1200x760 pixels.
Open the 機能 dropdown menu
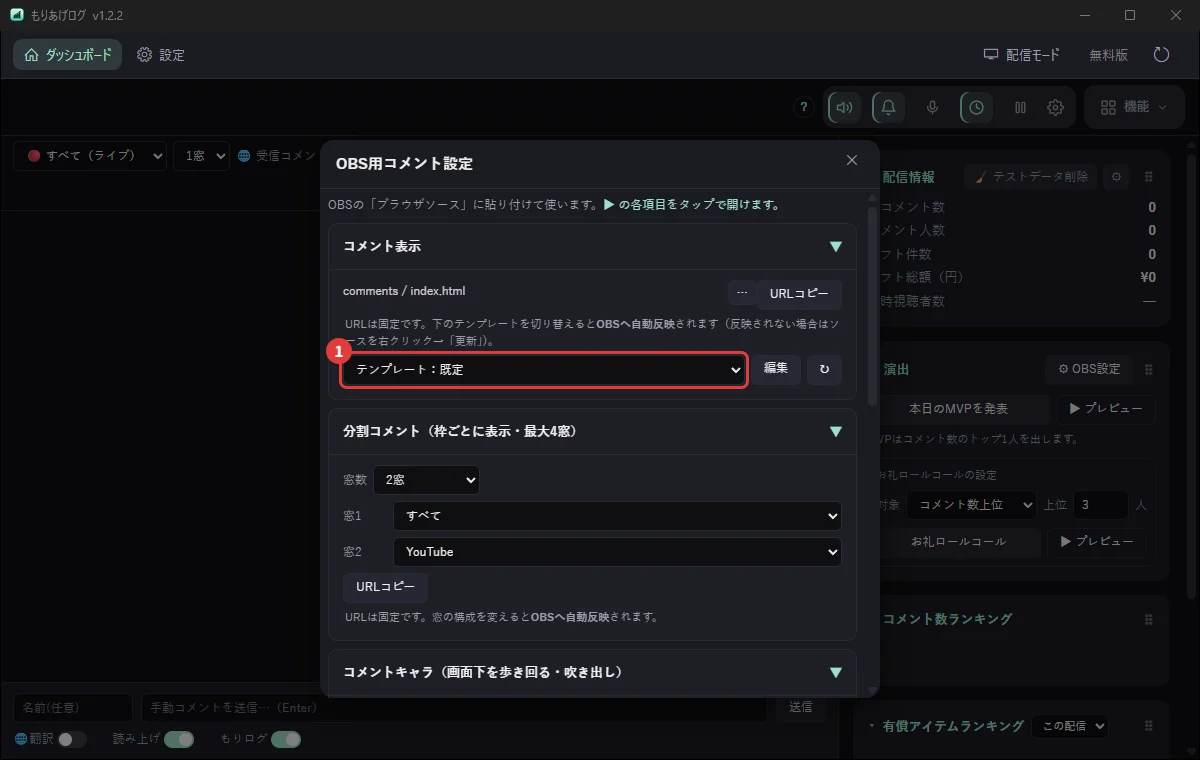point(1134,107)
